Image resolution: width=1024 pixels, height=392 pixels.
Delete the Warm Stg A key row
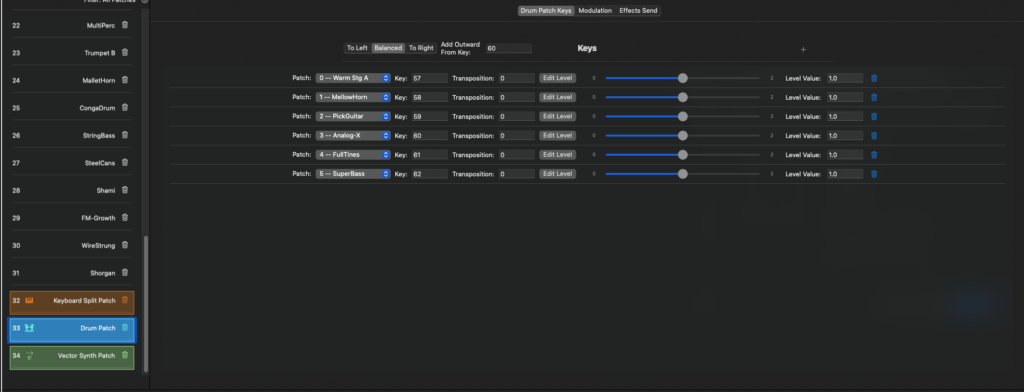point(874,78)
